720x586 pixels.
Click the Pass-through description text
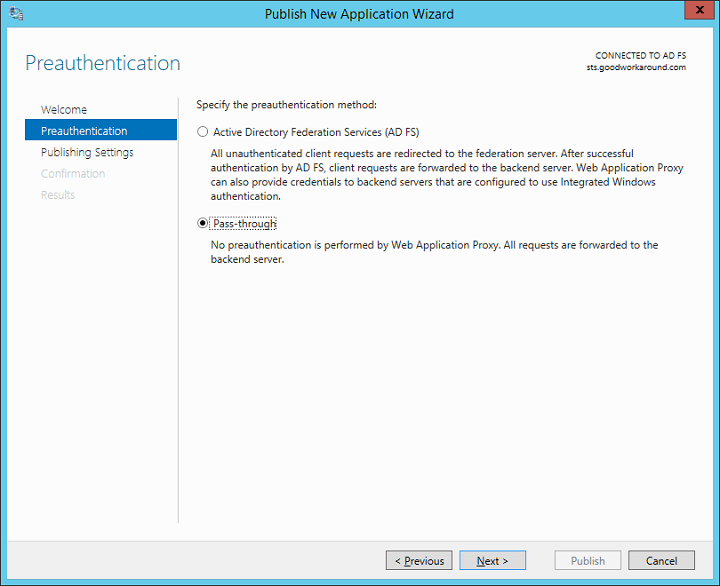click(x=434, y=252)
